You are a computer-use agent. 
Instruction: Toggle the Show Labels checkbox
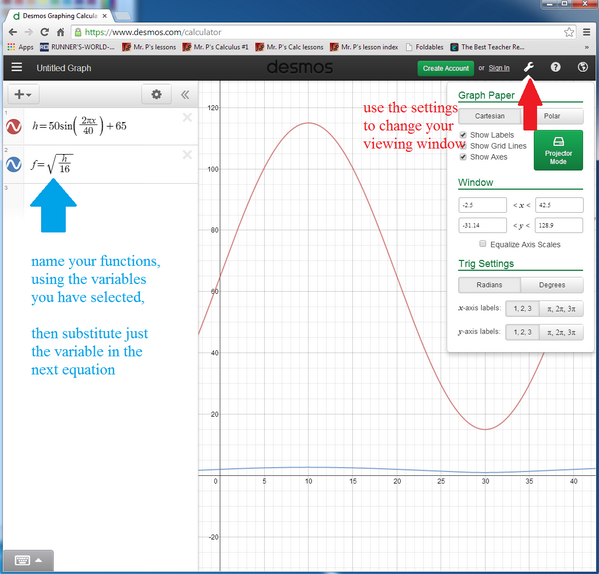[463, 135]
